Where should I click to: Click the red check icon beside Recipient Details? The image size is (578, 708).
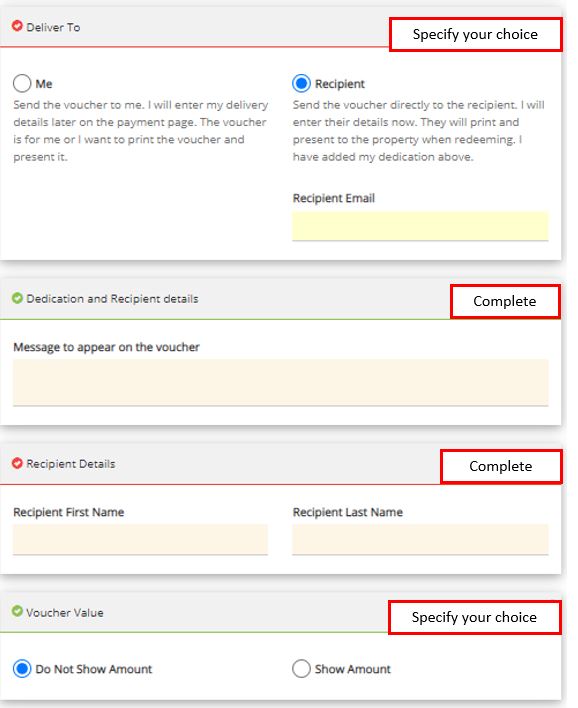click(17, 463)
